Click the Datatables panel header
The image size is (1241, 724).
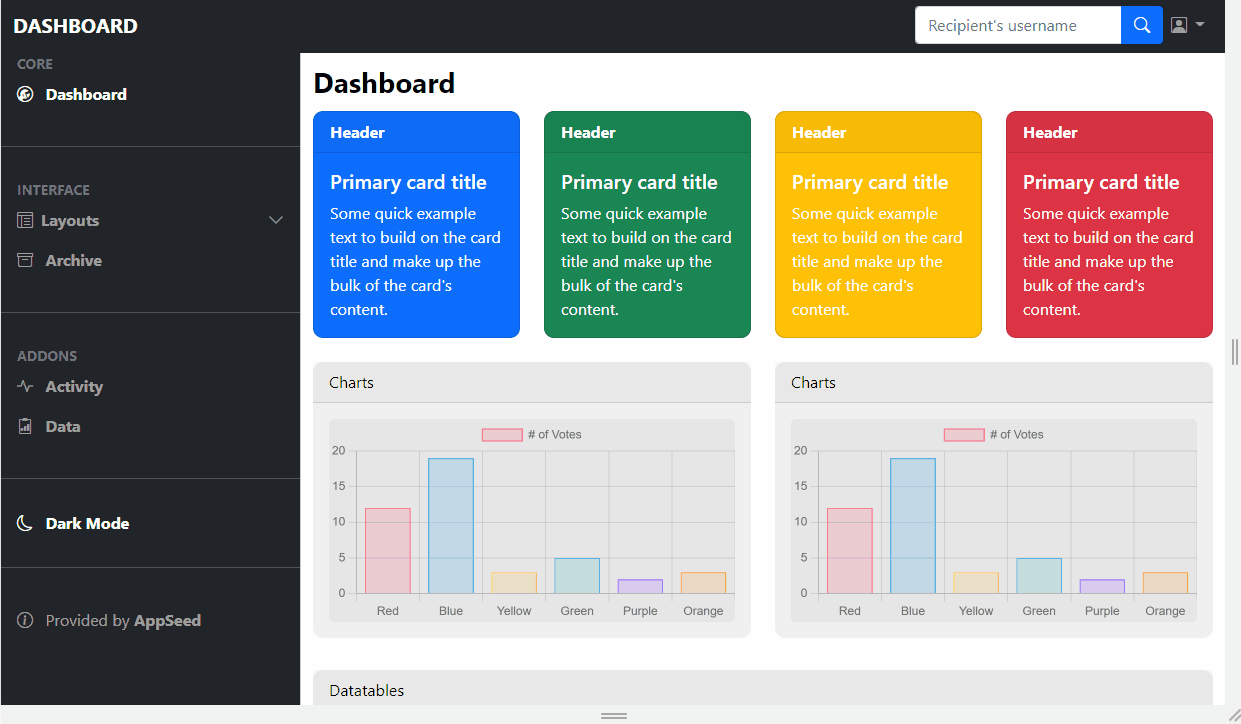763,688
